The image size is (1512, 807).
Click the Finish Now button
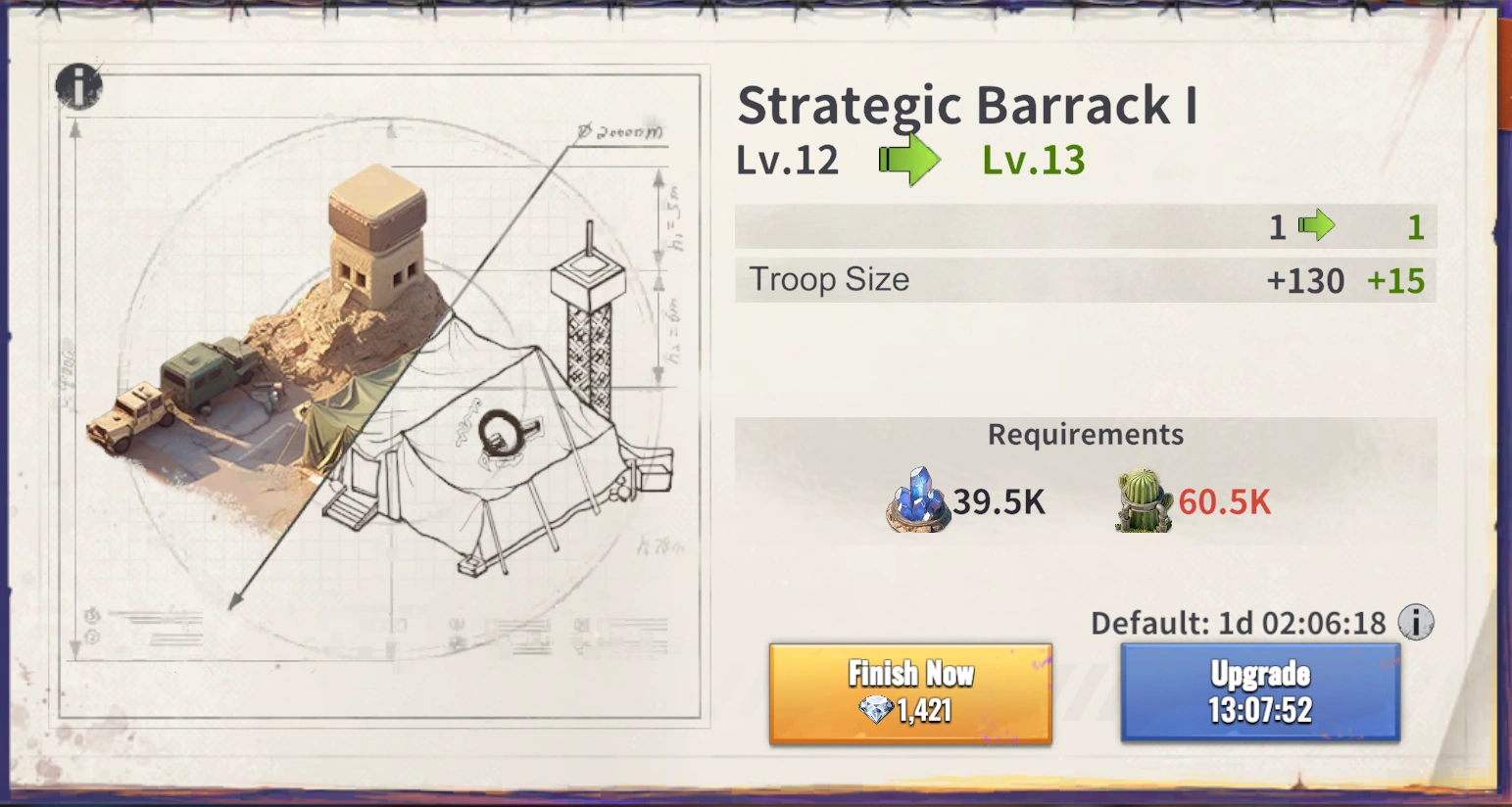[910, 693]
